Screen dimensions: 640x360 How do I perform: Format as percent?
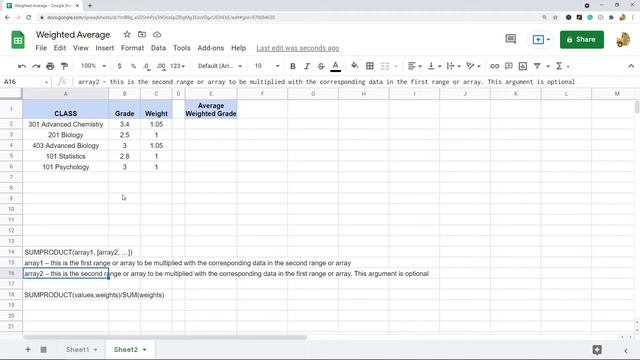(x=133, y=66)
